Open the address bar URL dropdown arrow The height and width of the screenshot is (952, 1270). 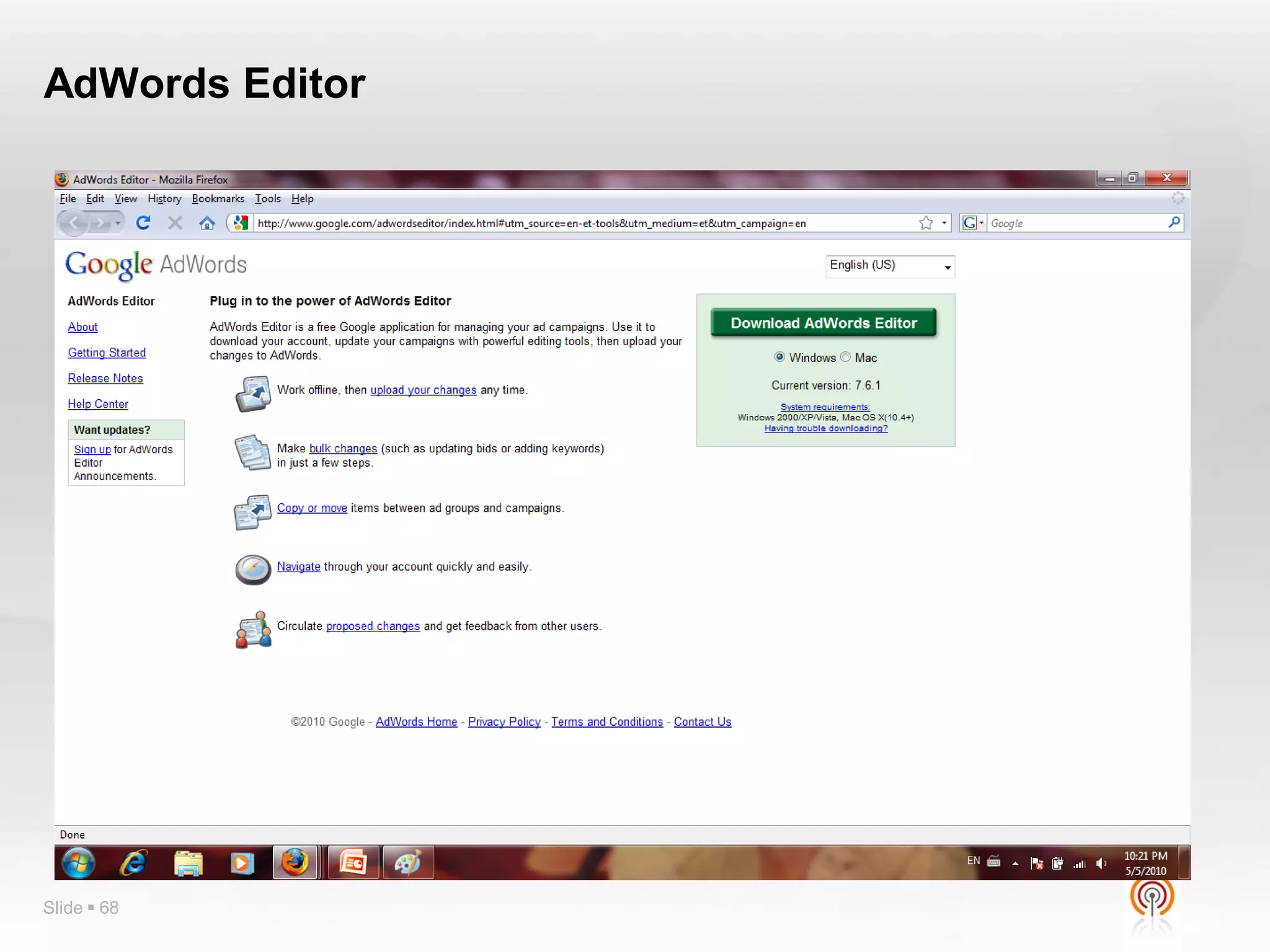click(x=944, y=223)
